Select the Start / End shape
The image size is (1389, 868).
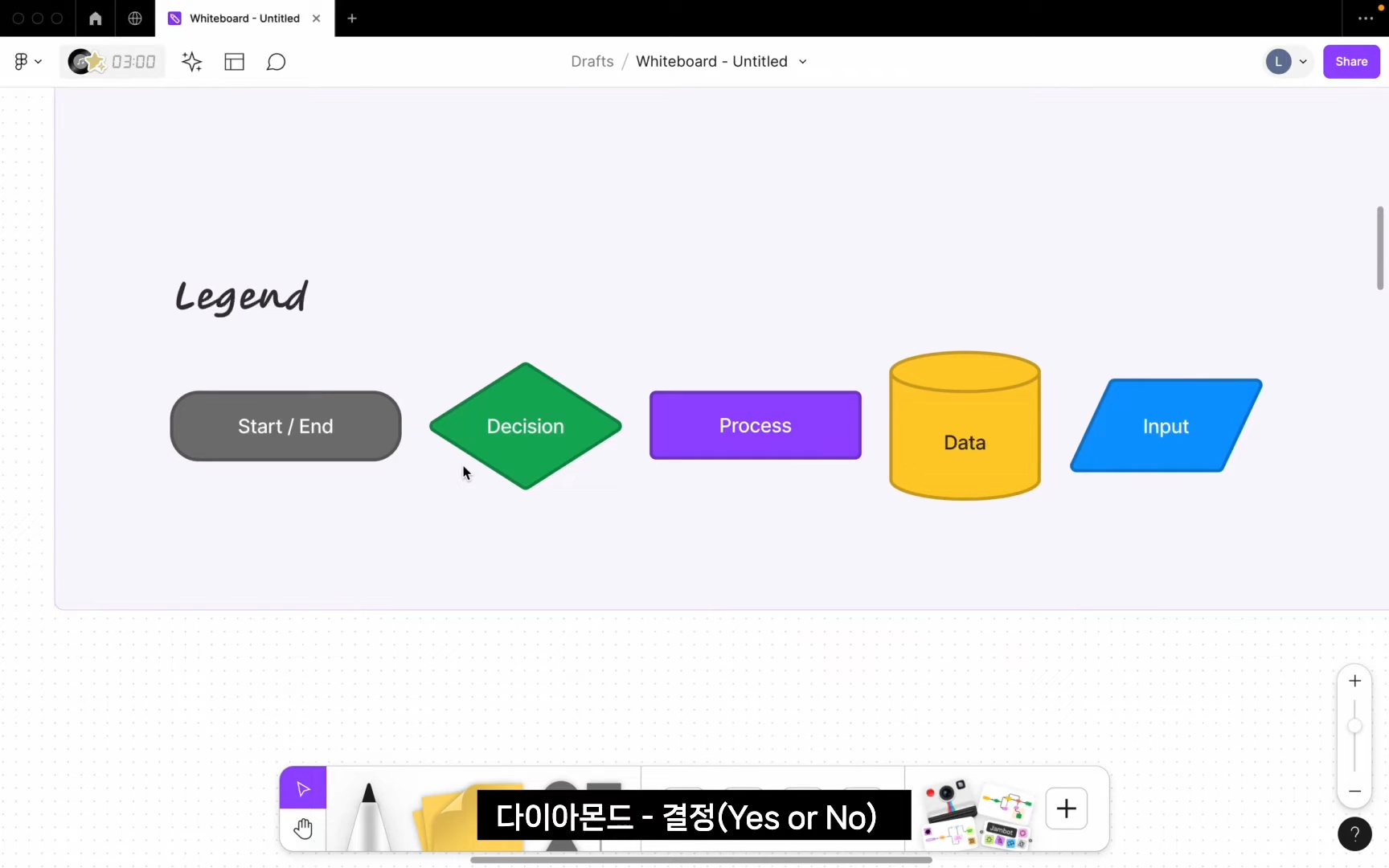285,426
